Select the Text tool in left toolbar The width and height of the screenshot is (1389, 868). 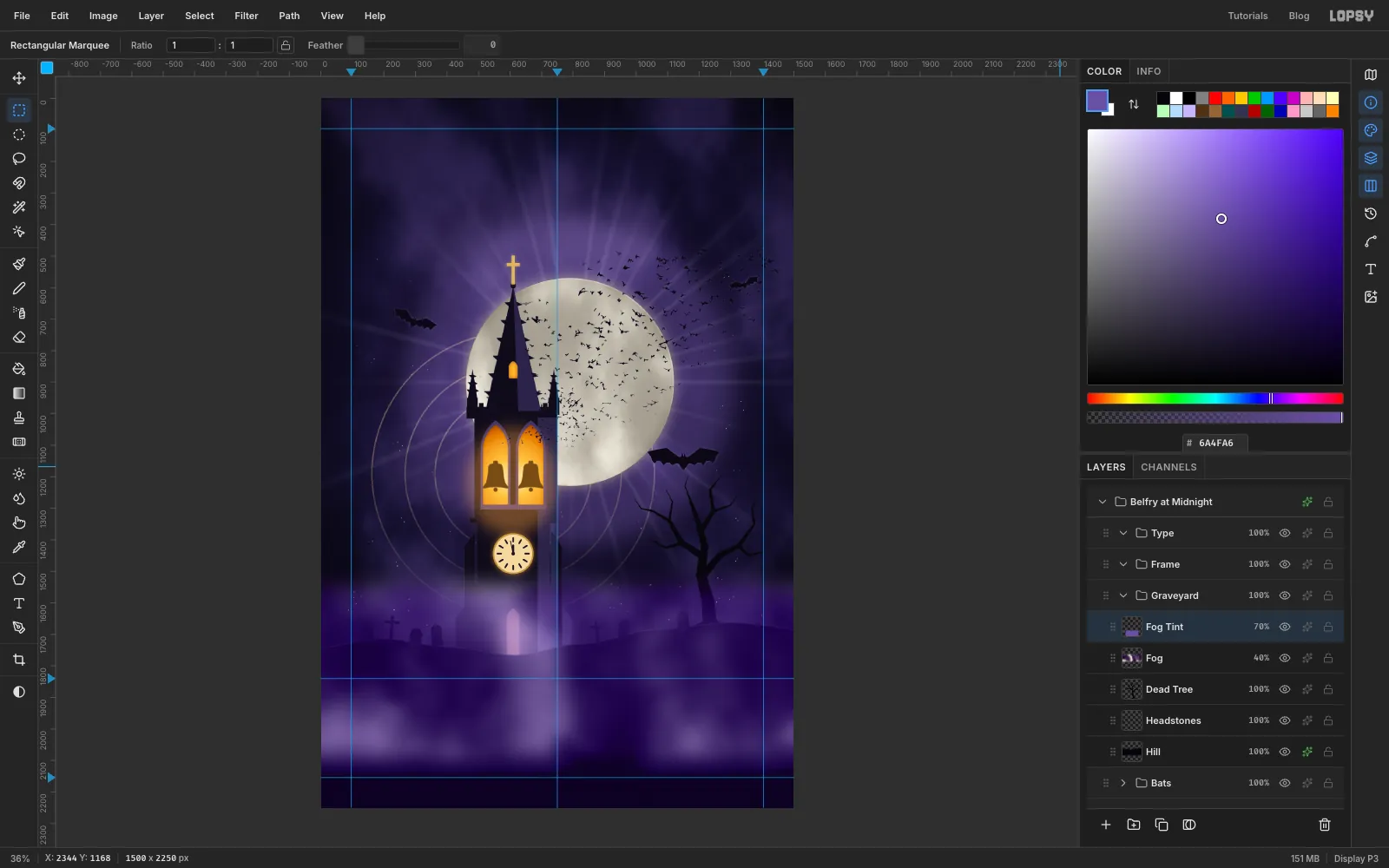19,603
